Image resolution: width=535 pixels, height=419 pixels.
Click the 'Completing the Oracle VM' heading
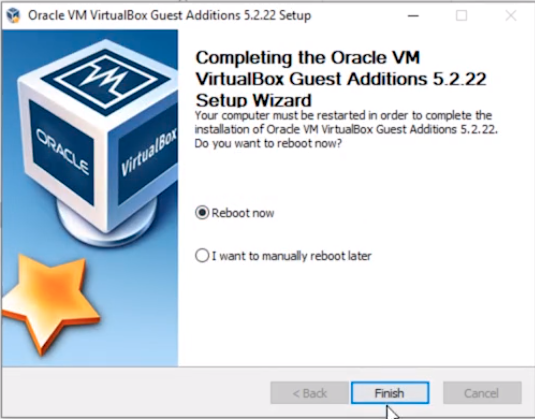(x=308, y=57)
